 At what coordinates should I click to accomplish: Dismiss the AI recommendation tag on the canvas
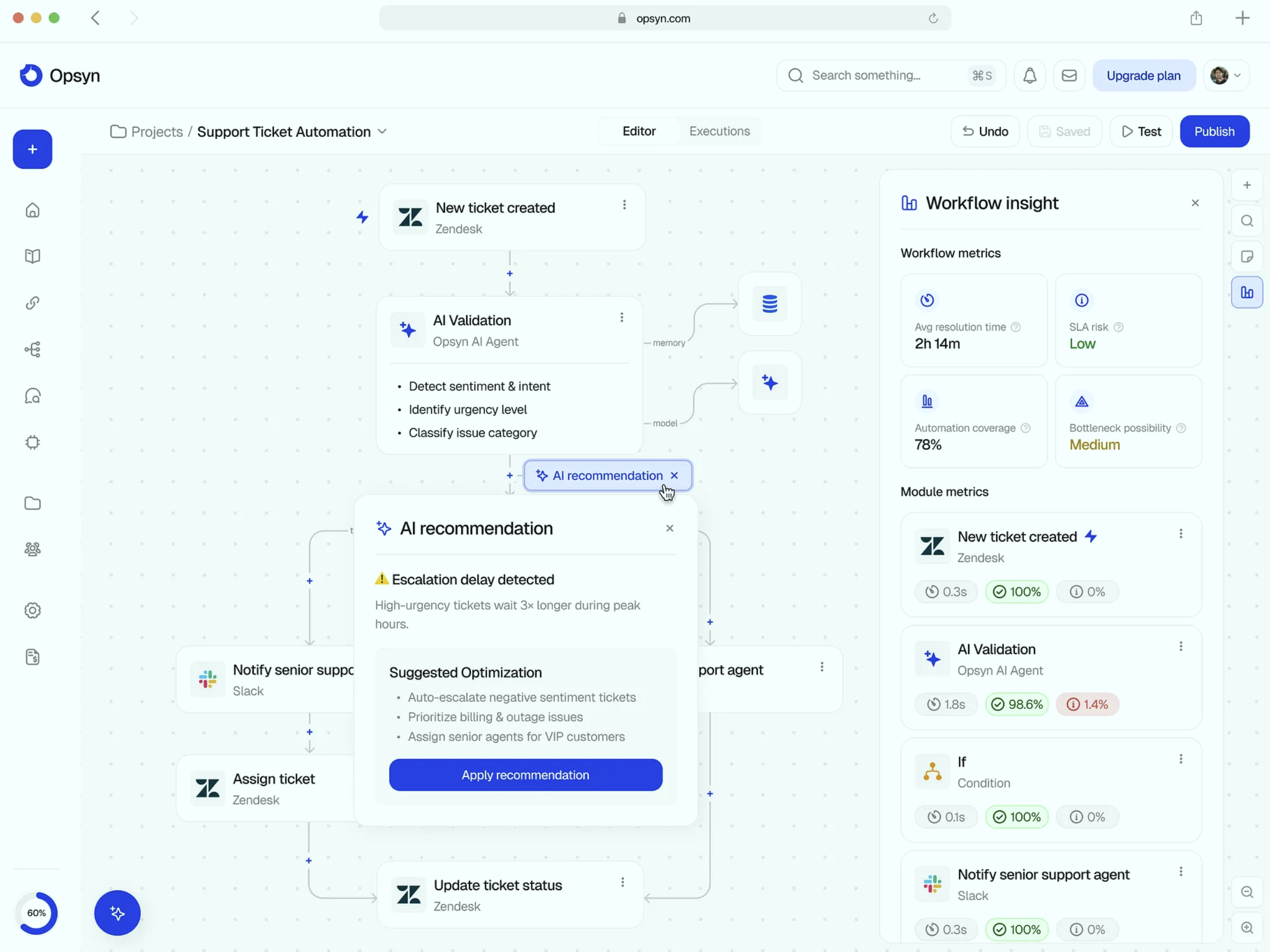click(x=674, y=475)
